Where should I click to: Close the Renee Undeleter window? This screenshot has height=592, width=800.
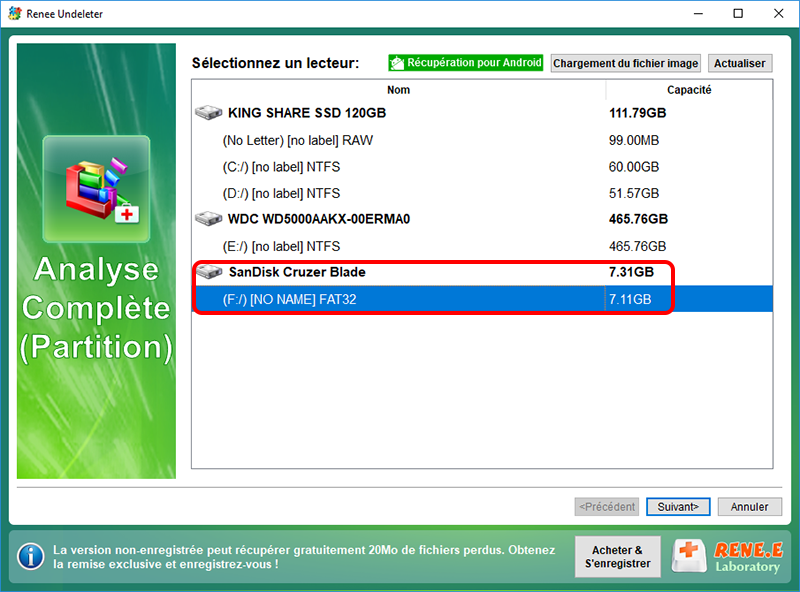[x=779, y=14]
